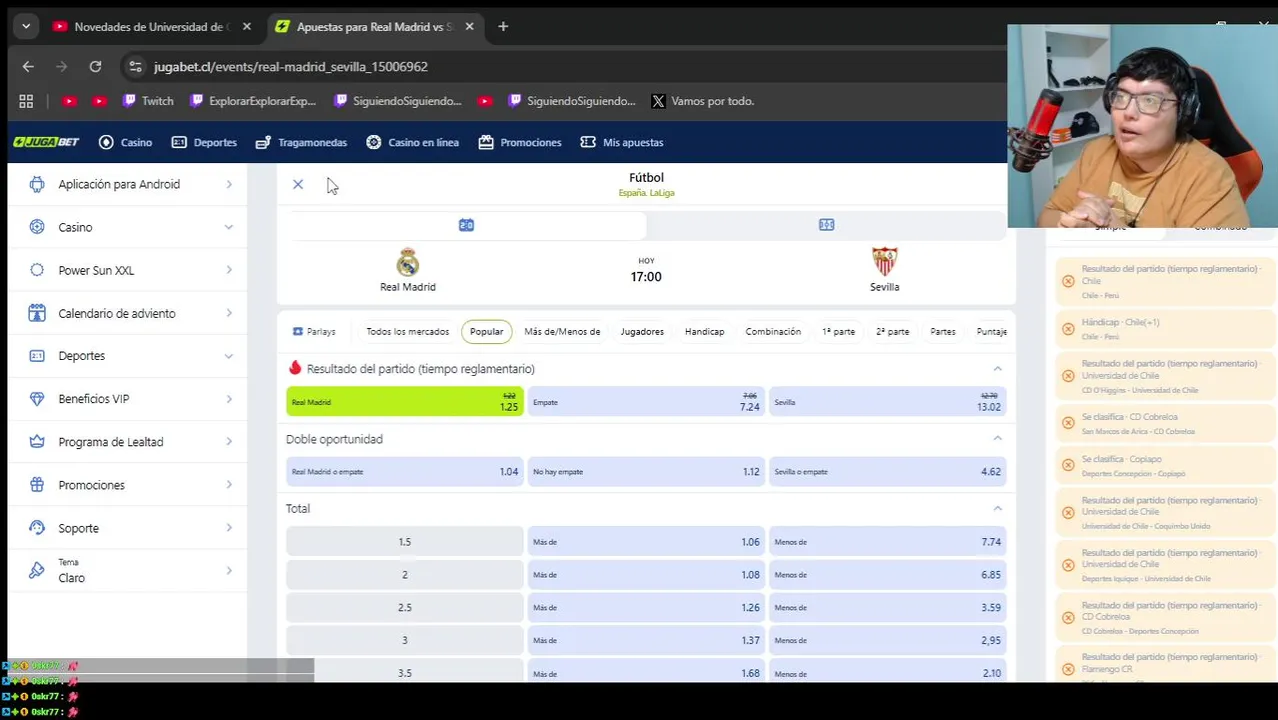Click the browser back arrow
The image size is (1278, 720).
point(28,67)
